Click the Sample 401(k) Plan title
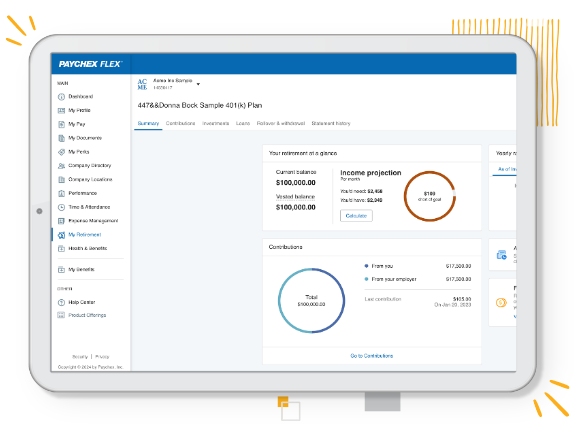578x445 pixels. (x=200, y=105)
